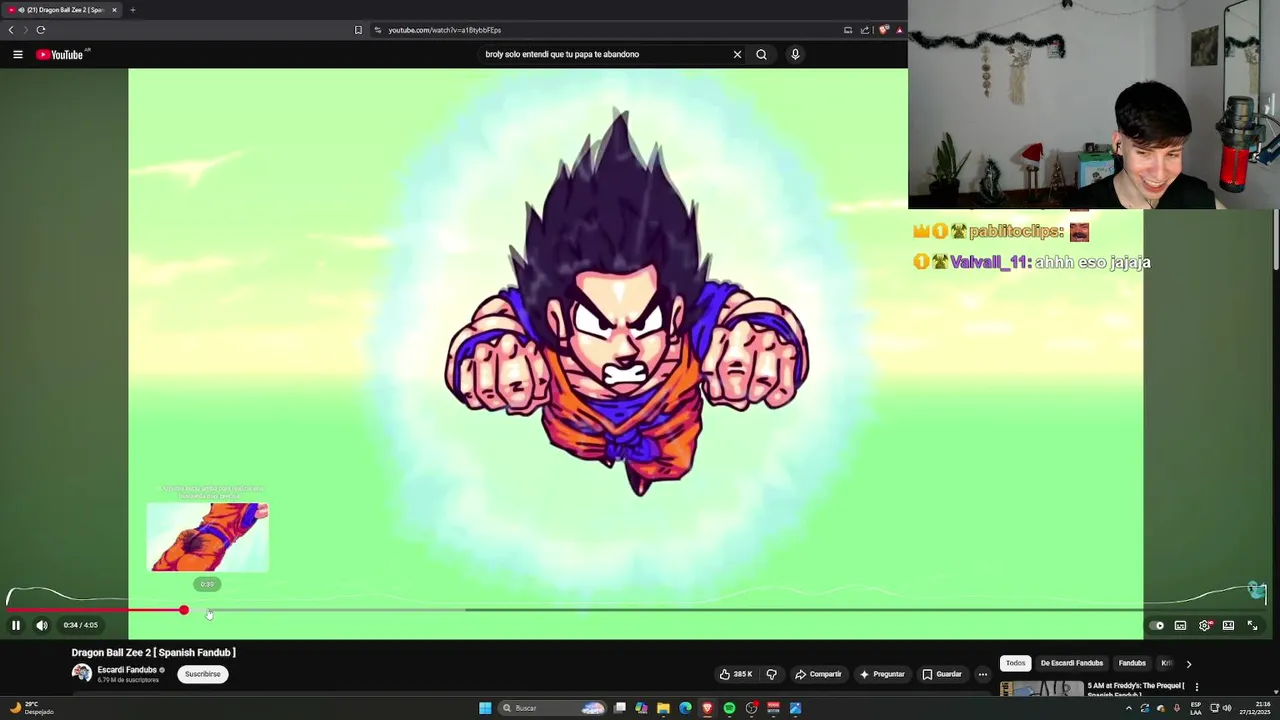Bookmark this page in address bar
Image resolution: width=1280 pixels, height=720 pixels.
click(x=358, y=30)
